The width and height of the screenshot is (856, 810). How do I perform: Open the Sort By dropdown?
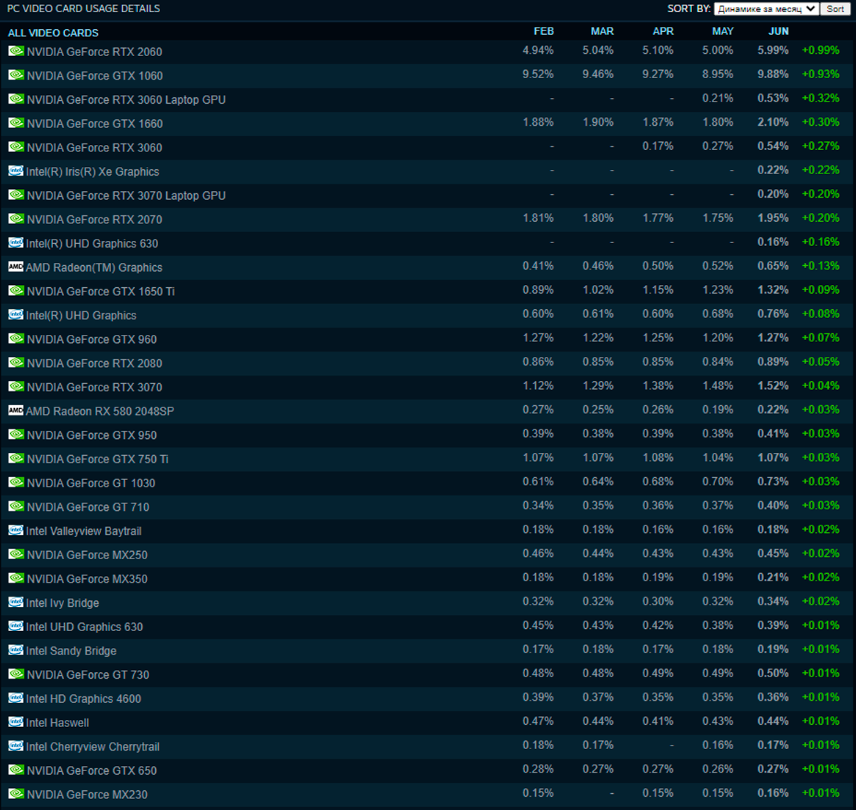coord(766,9)
